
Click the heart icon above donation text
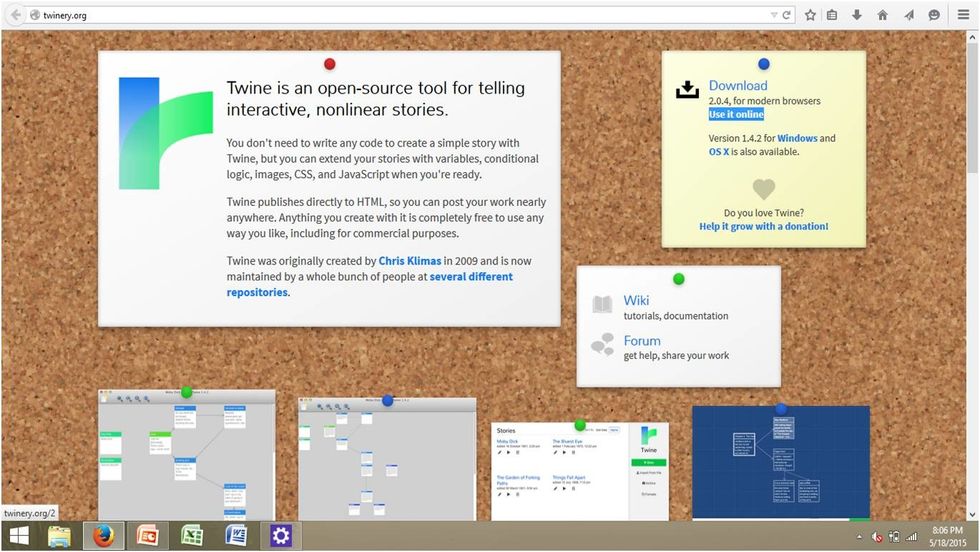pos(764,189)
